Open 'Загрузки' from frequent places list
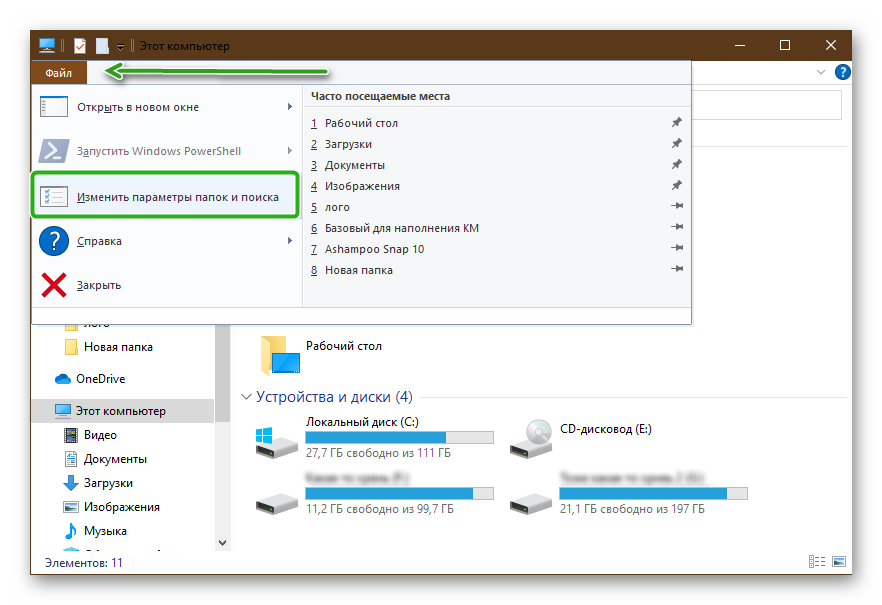The width and height of the screenshot is (882, 605). 347,144
